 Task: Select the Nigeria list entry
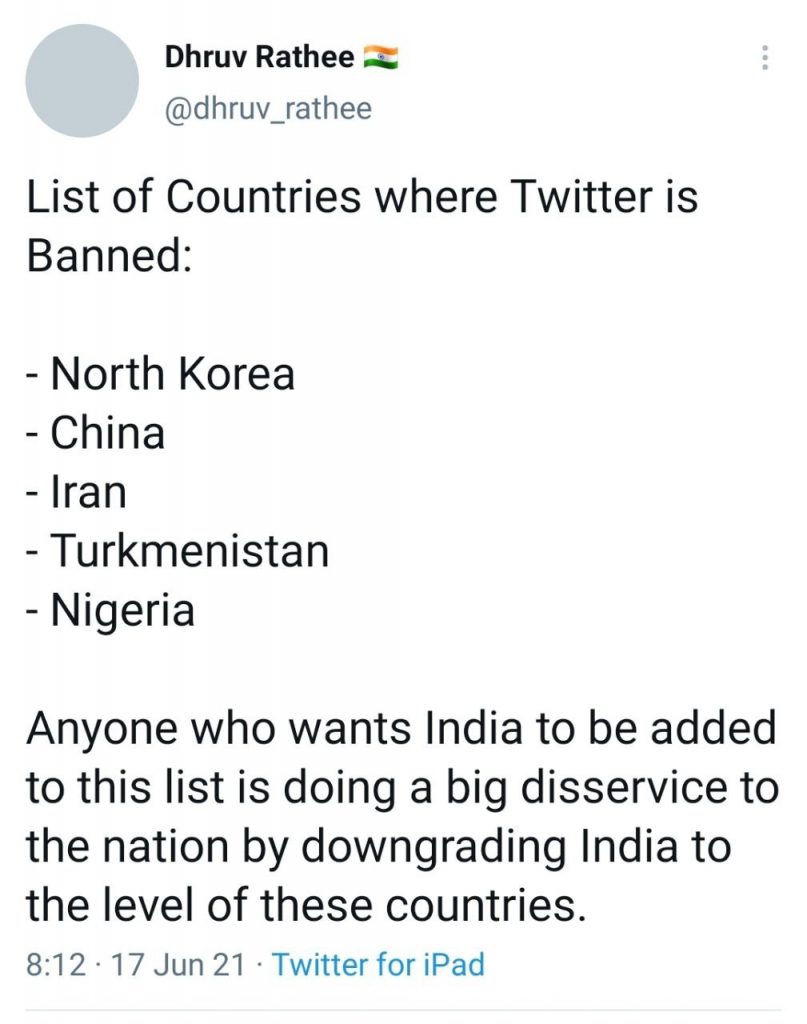[x=122, y=610]
